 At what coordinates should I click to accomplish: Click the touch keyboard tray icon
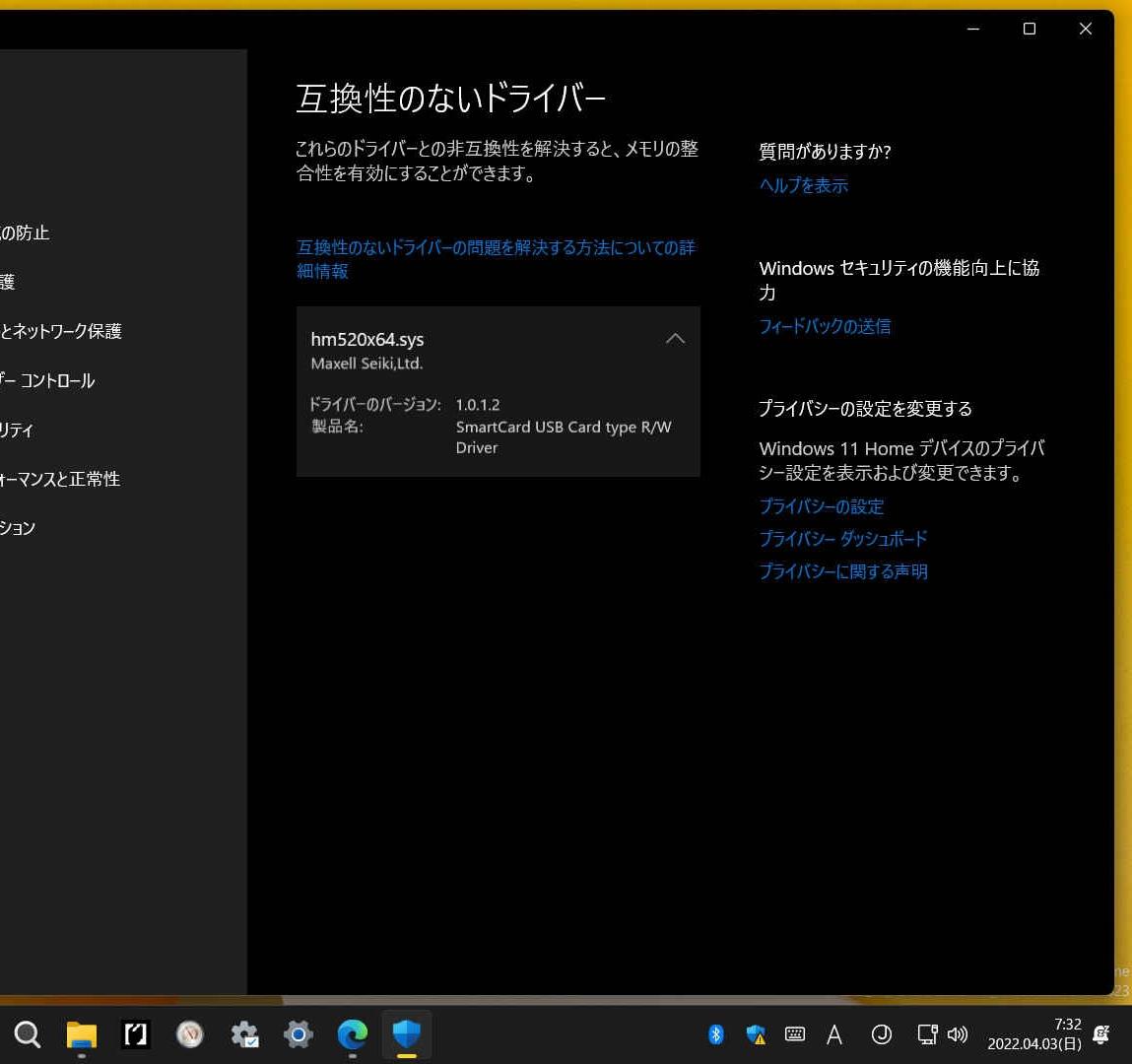[x=795, y=1034]
